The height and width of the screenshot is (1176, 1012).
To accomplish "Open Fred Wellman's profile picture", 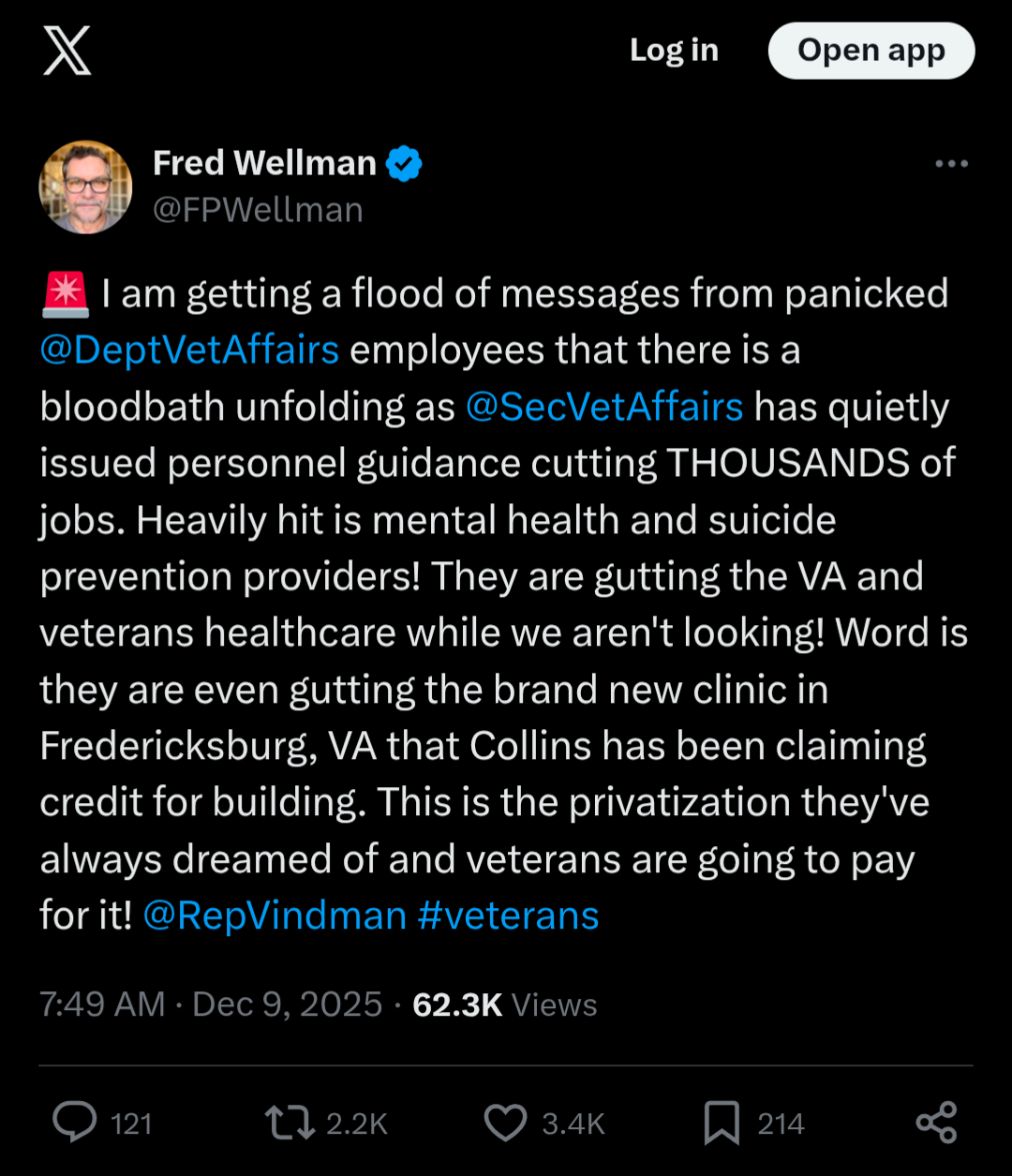I will (85, 186).
